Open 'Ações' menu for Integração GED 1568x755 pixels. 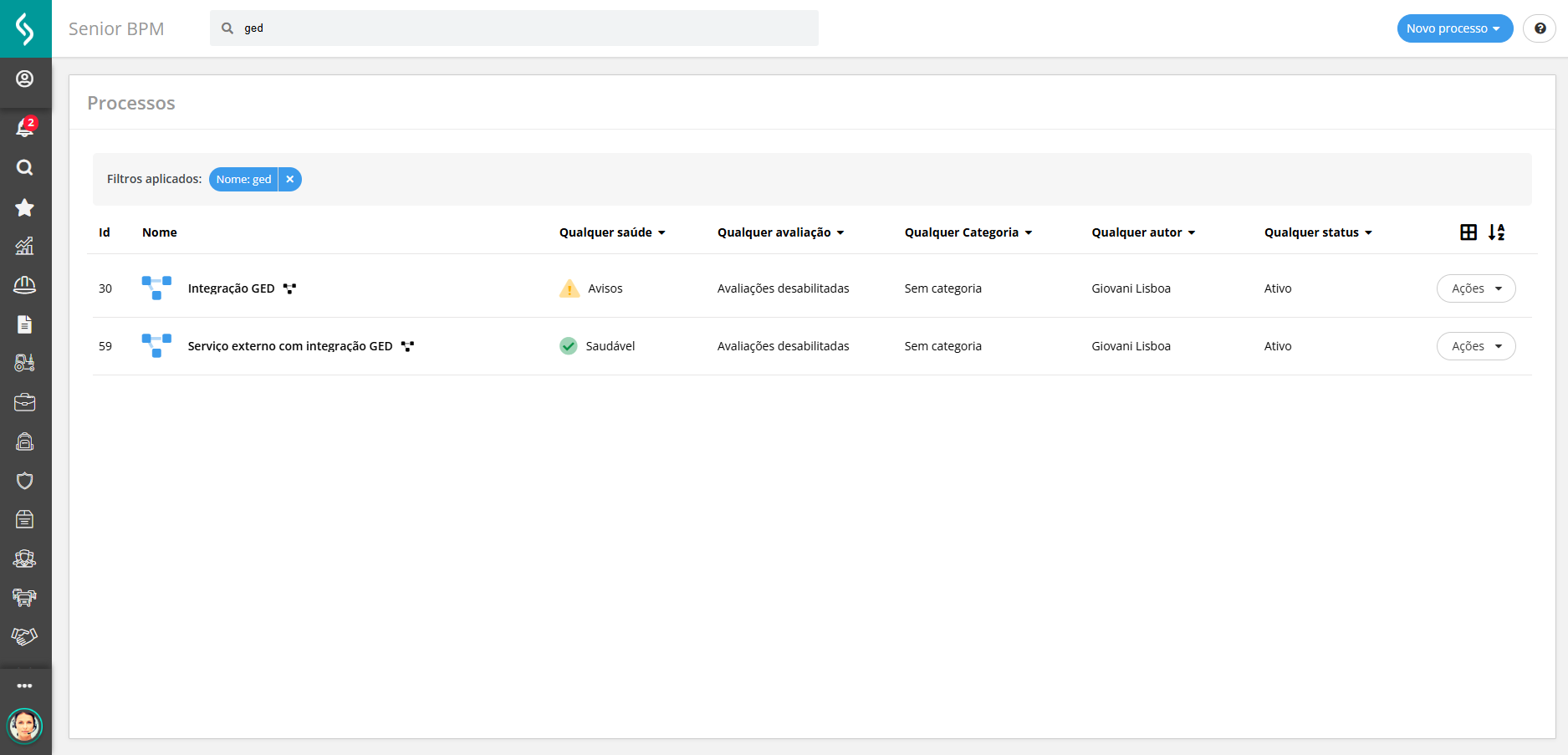click(1476, 288)
